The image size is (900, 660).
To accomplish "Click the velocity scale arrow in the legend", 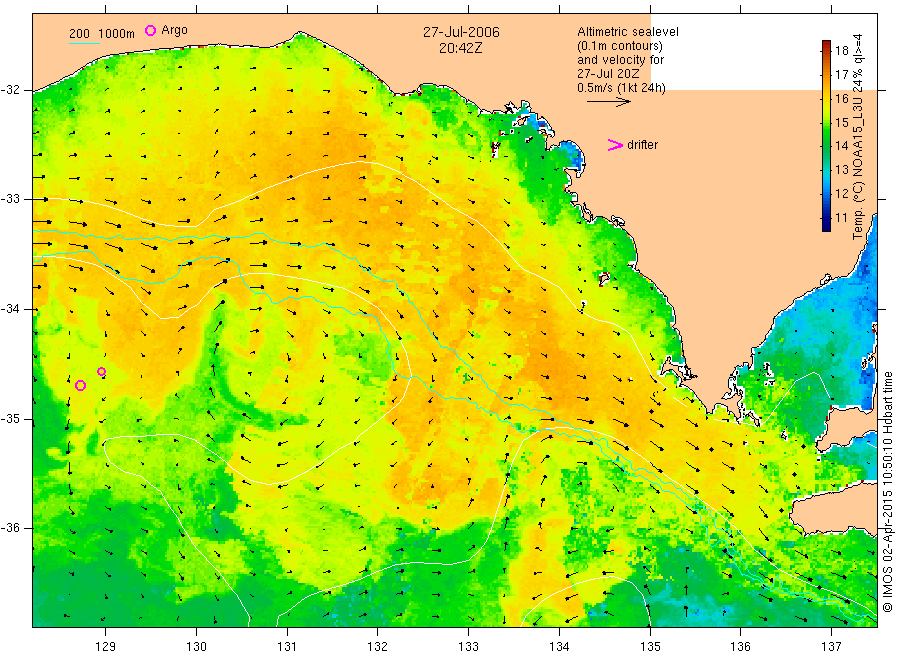I will coord(608,102).
